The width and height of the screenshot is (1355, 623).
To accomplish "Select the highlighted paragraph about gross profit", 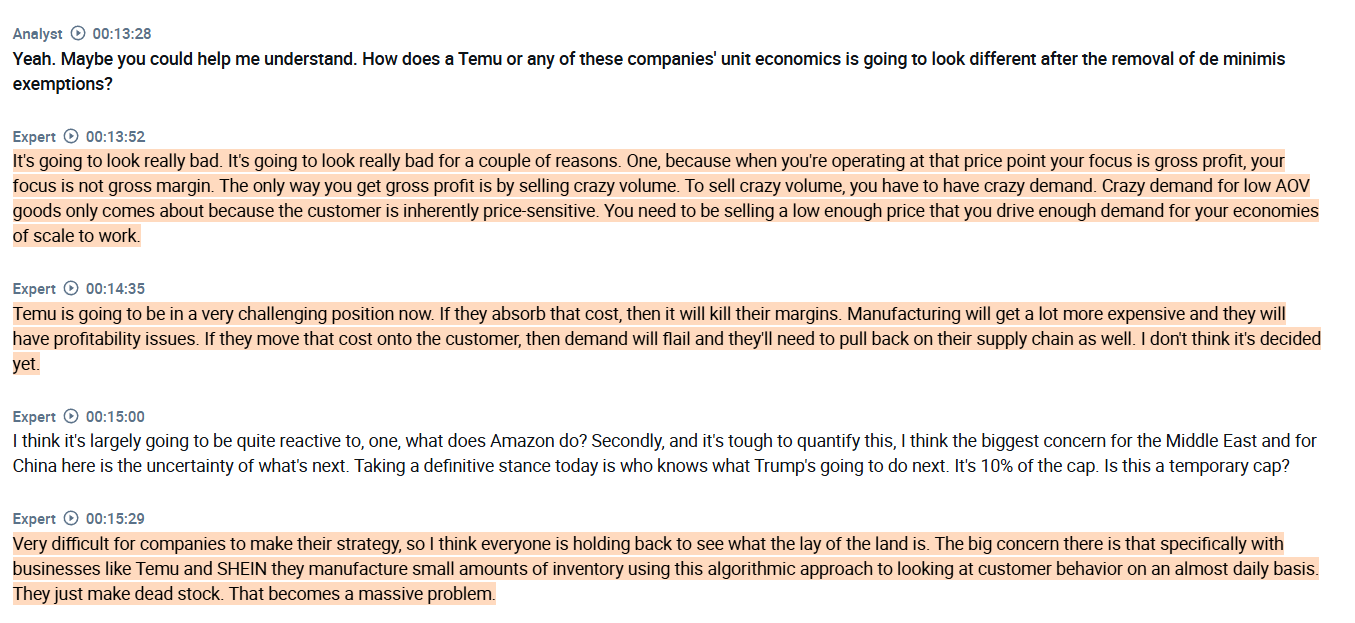I will tap(666, 198).
